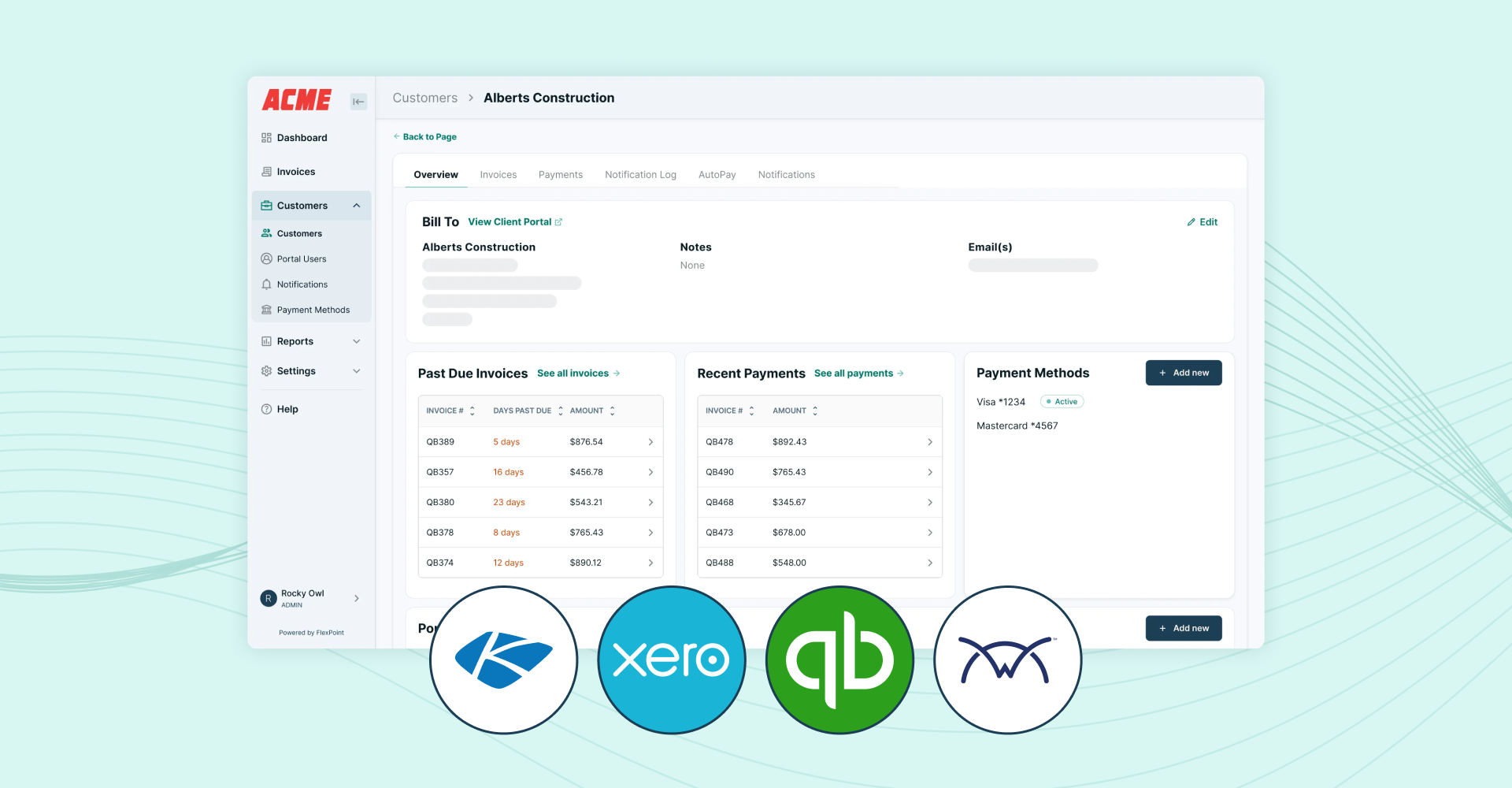This screenshot has width=1512, height=788.
Task: Click the ACME logo
Action: pos(297,100)
